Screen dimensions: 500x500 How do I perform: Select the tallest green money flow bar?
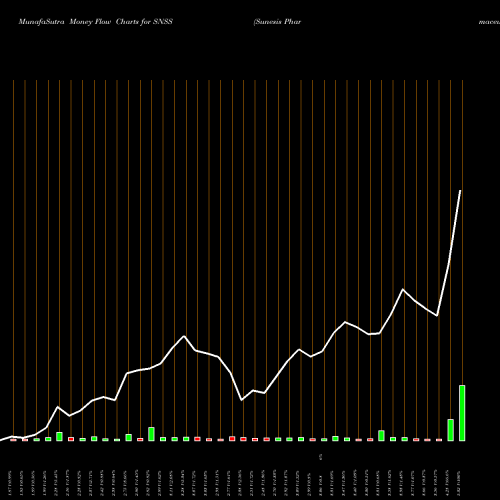(x=462, y=413)
